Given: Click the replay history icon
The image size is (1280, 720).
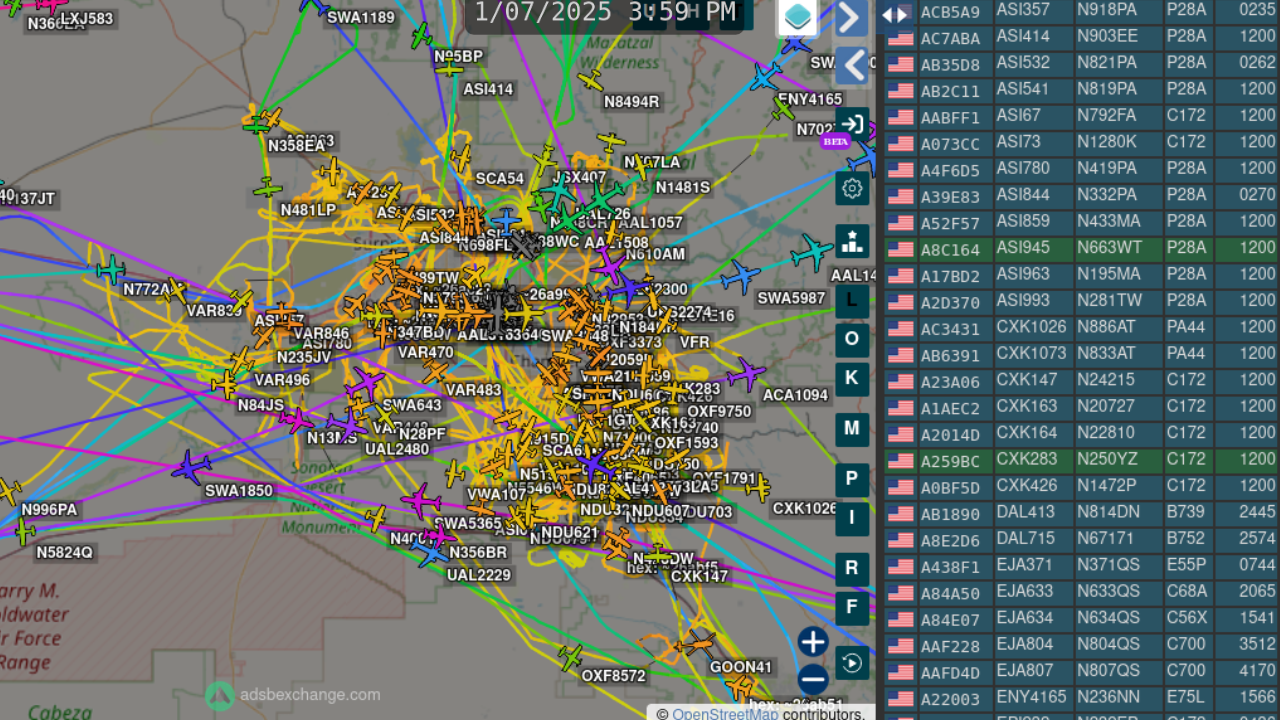Looking at the screenshot, I should (x=852, y=663).
